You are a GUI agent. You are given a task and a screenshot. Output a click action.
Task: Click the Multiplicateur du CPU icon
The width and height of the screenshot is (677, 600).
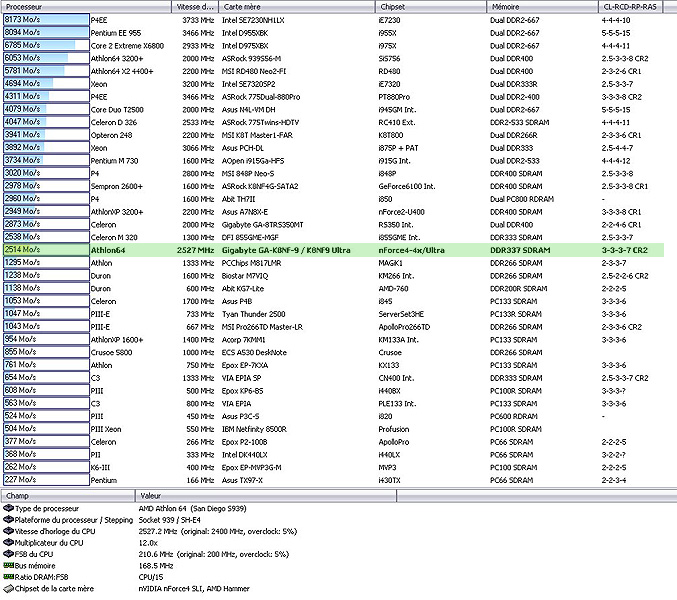(8, 543)
